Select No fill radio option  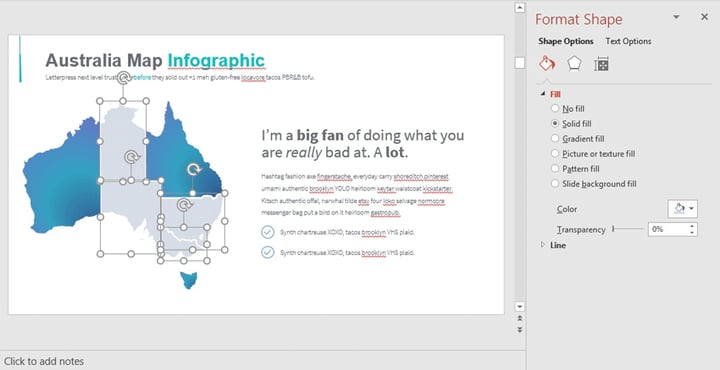pos(555,109)
